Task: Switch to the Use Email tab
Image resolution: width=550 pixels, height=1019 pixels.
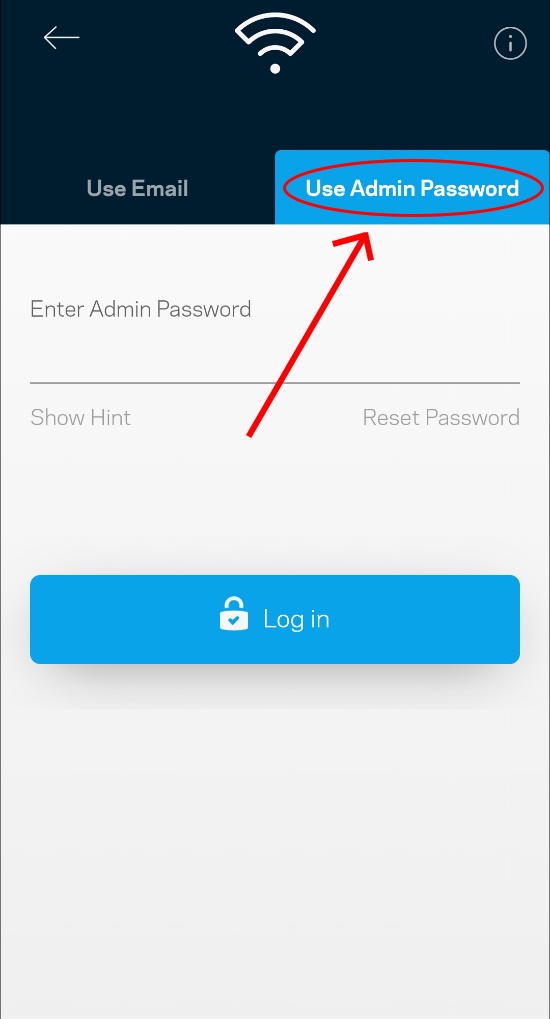Action: tap(137, 188)
